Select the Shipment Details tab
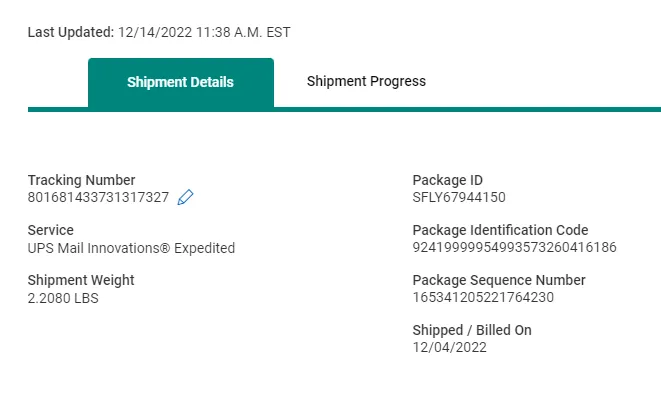 [181, 83]
